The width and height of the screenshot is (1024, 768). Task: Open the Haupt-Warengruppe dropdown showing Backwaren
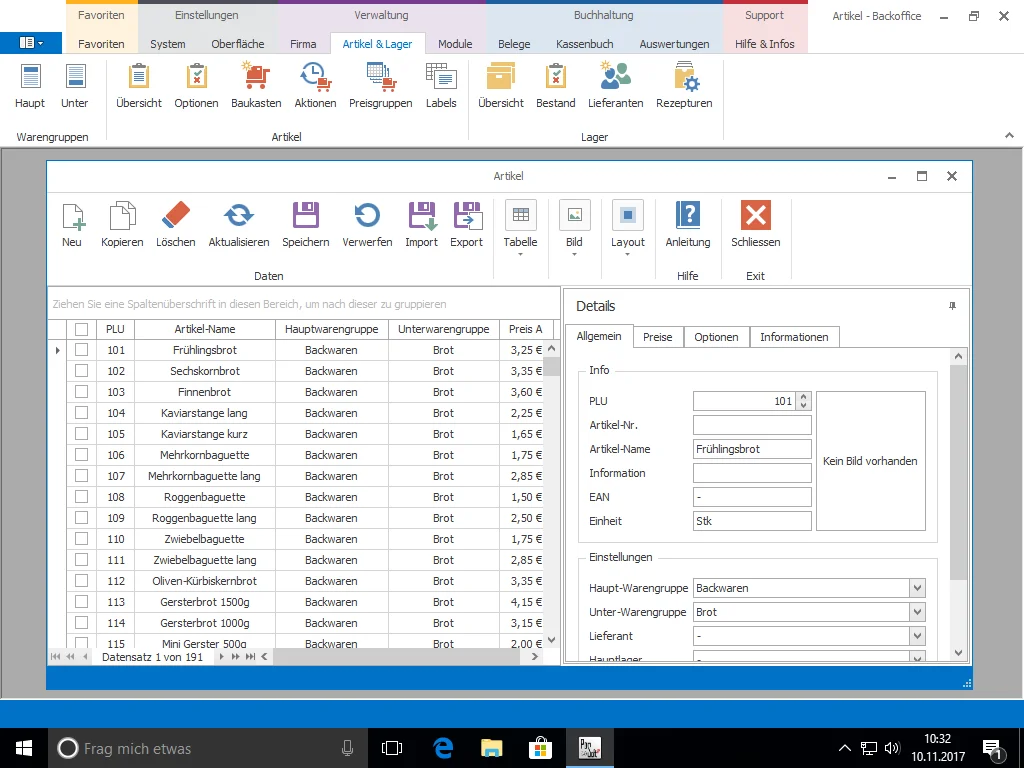(918, 588)
